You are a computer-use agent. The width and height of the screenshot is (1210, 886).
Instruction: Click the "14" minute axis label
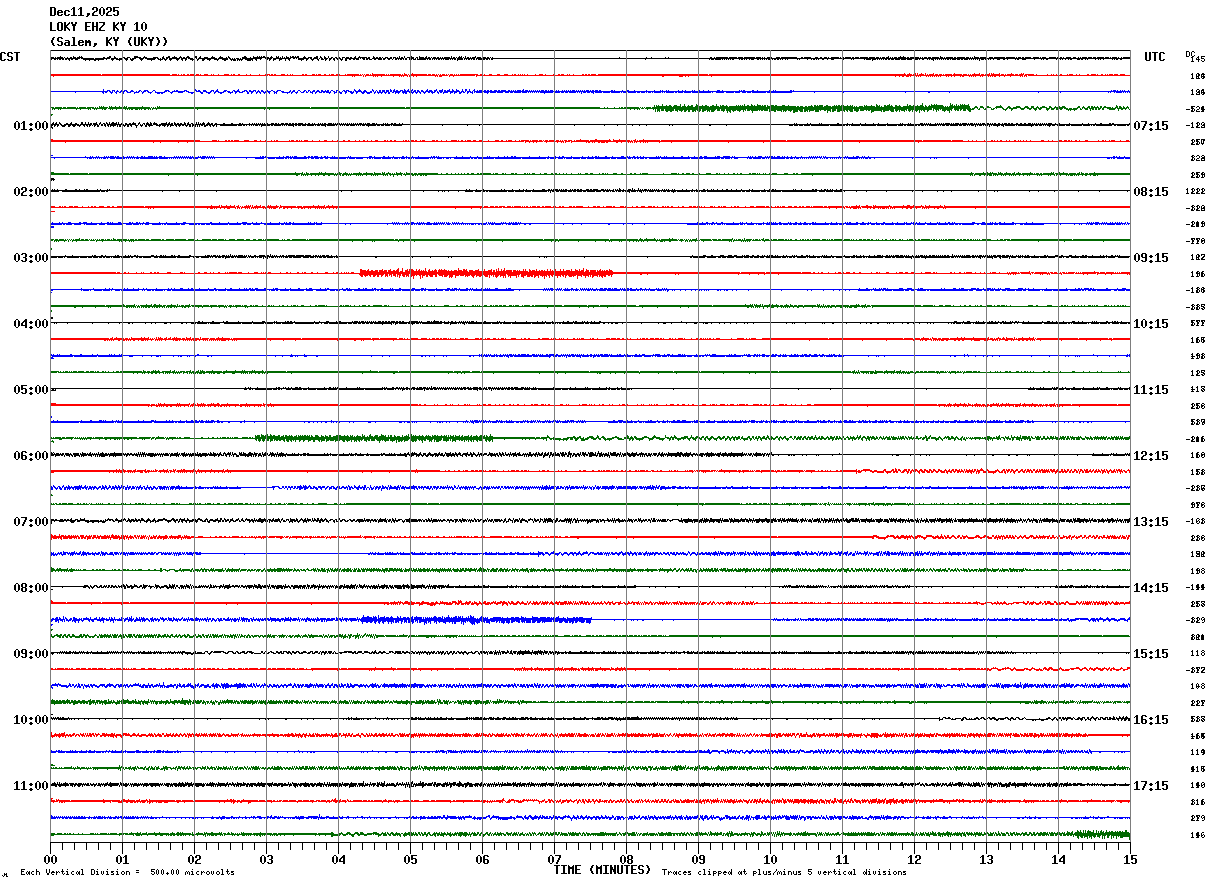1058,859
